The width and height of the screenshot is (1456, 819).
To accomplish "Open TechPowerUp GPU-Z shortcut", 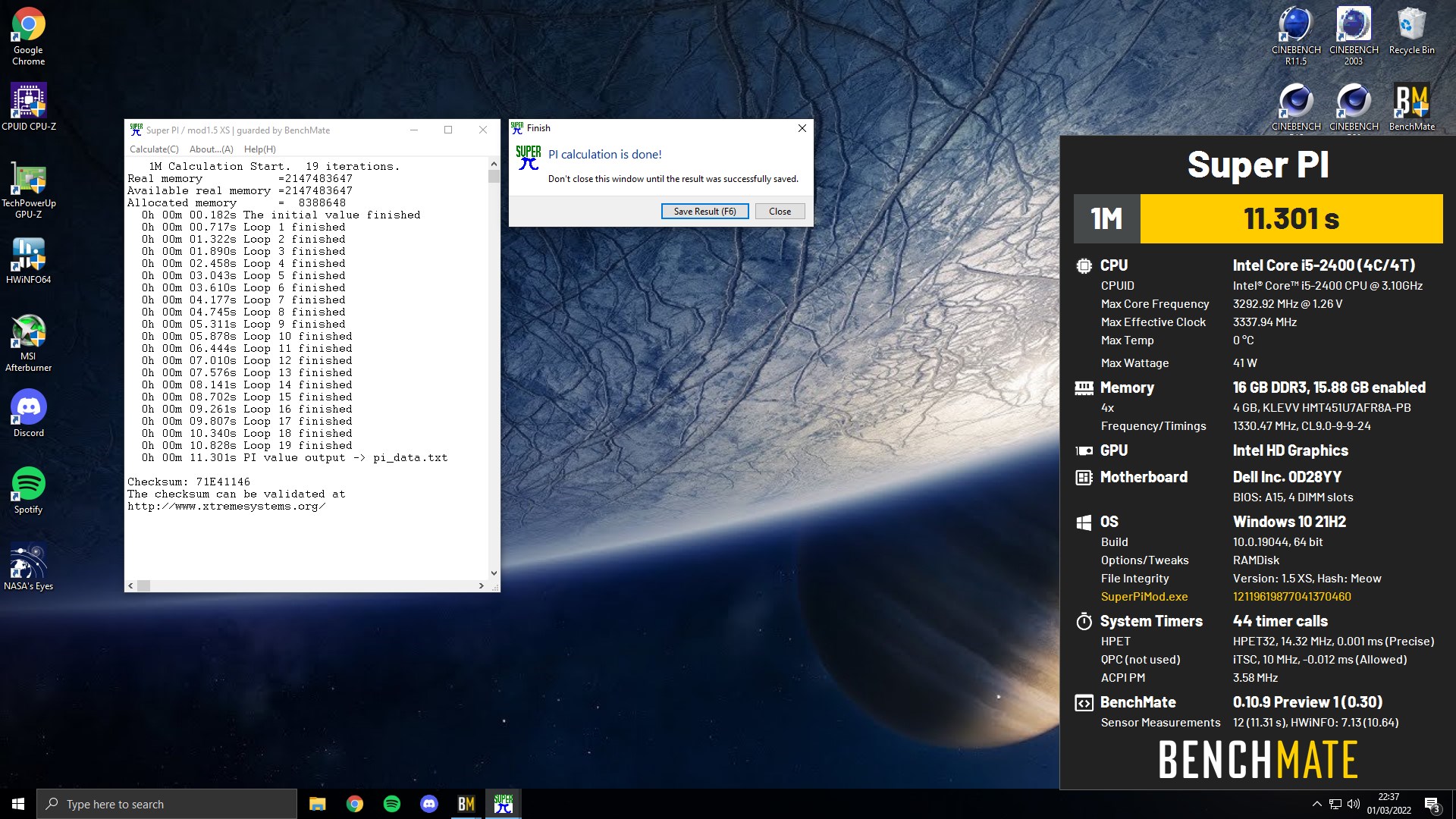I will [28, 190].
